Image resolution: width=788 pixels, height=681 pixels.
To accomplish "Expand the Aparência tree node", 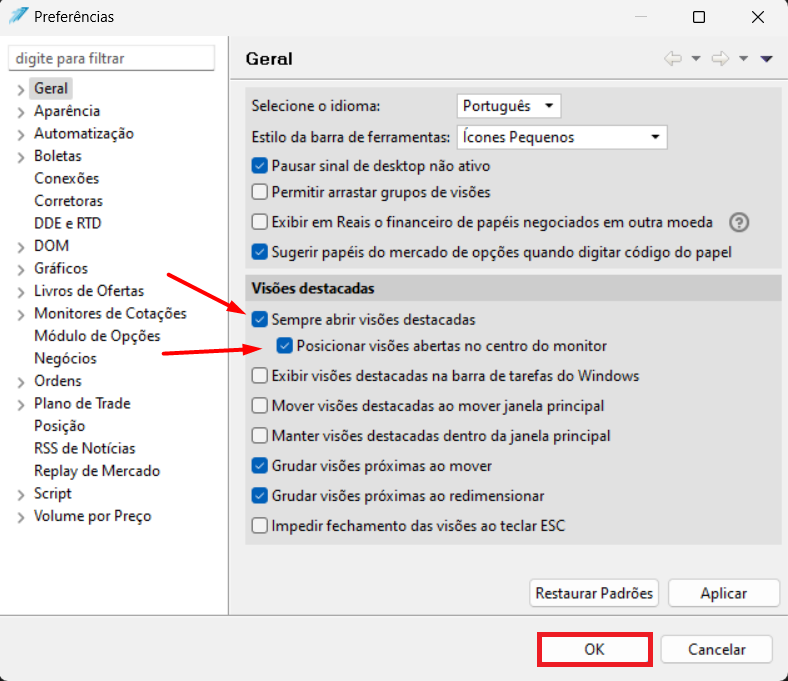I will (x=21, y=112).
